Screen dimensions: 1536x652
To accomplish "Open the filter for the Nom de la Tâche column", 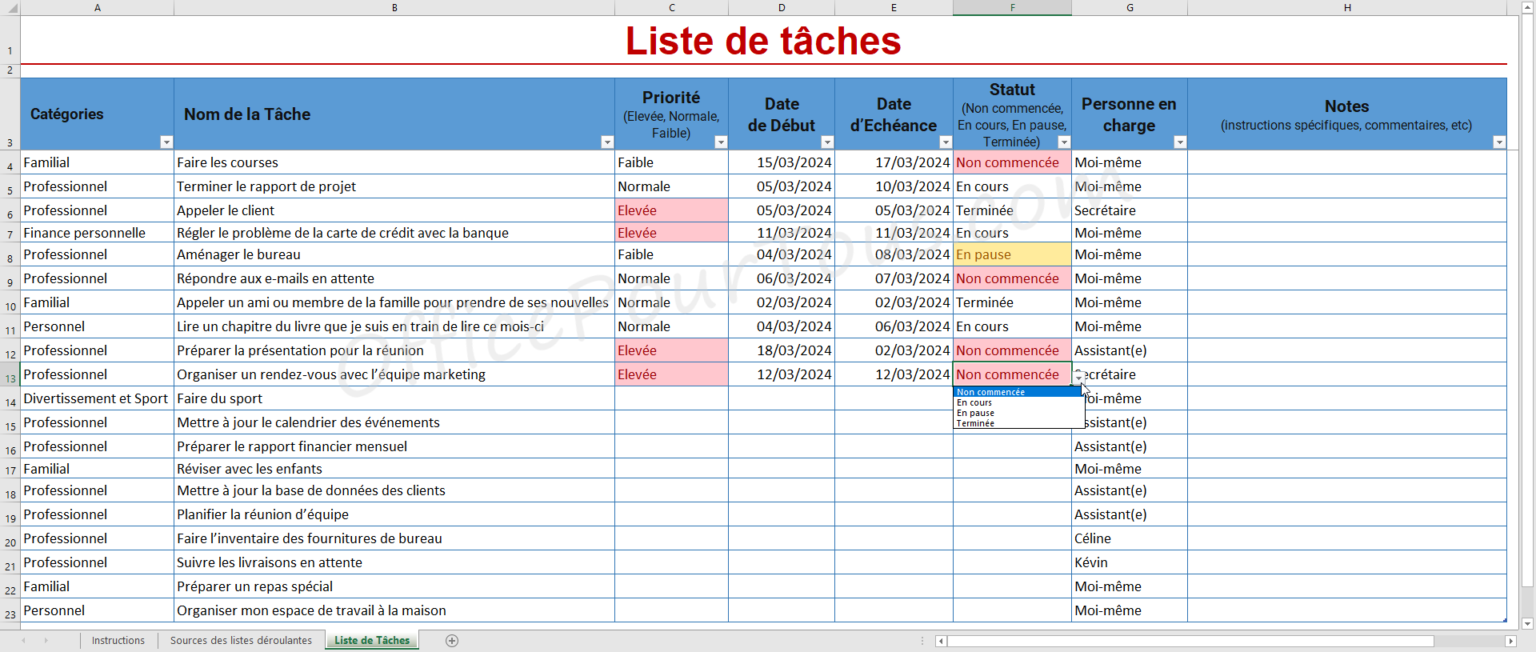I will point(608,141).
